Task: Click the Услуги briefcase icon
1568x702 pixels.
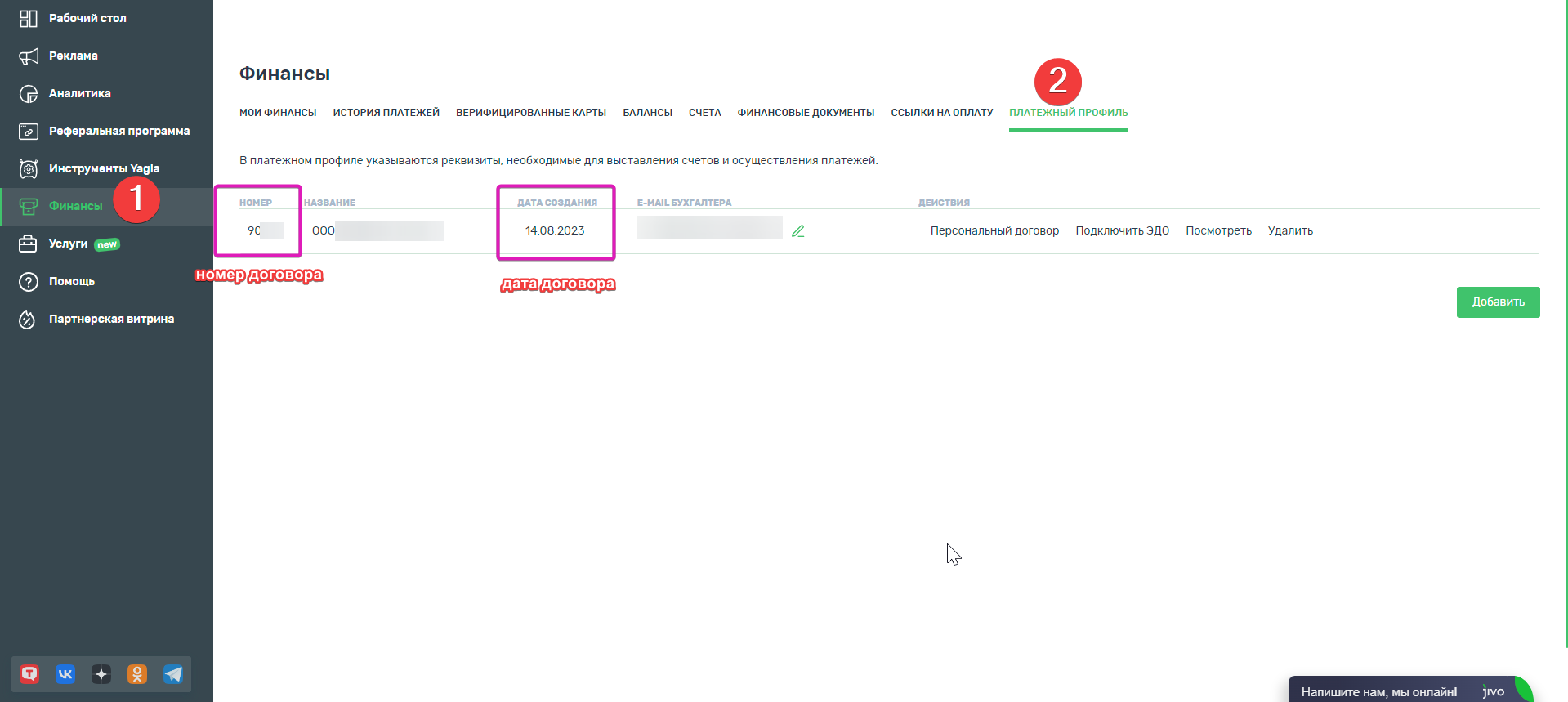Action: (29, 244)
